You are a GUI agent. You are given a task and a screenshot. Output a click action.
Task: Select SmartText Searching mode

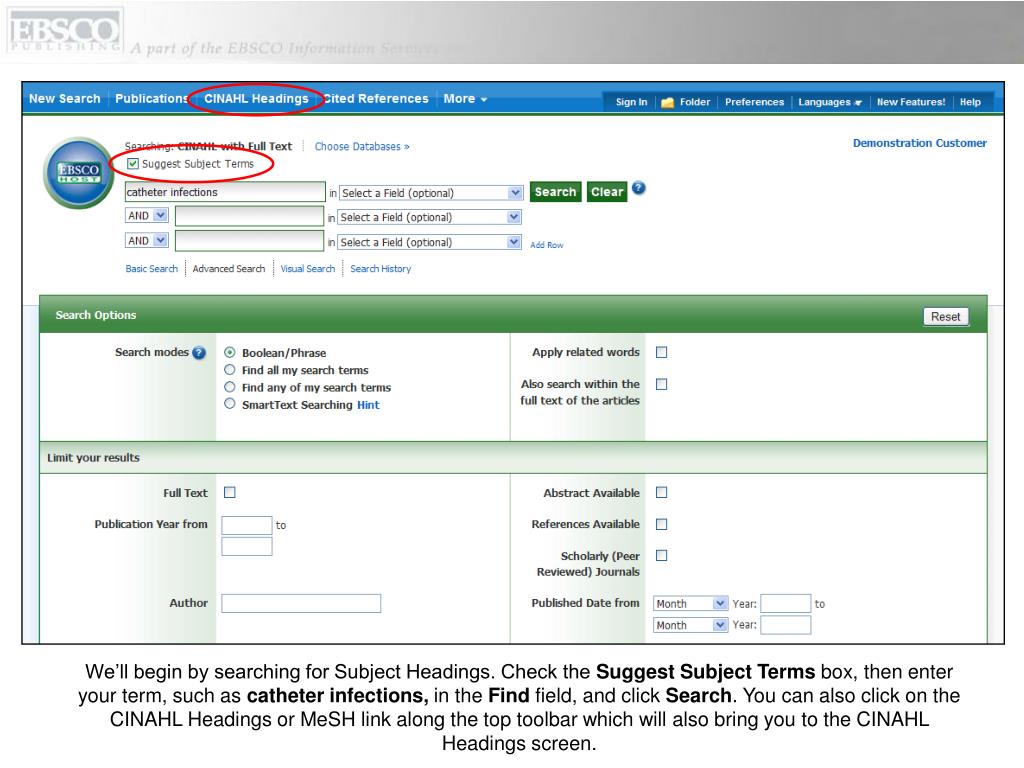click(x=230, y=404)
